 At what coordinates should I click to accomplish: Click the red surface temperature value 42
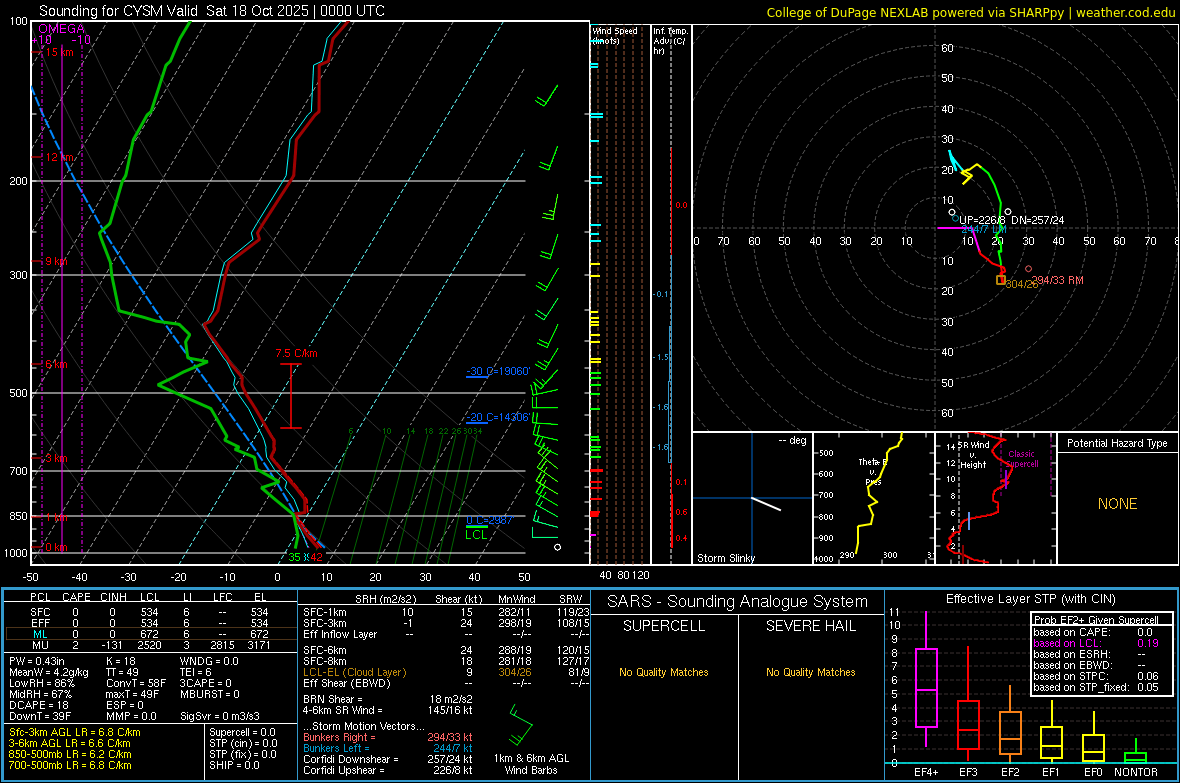pos(317,557)
